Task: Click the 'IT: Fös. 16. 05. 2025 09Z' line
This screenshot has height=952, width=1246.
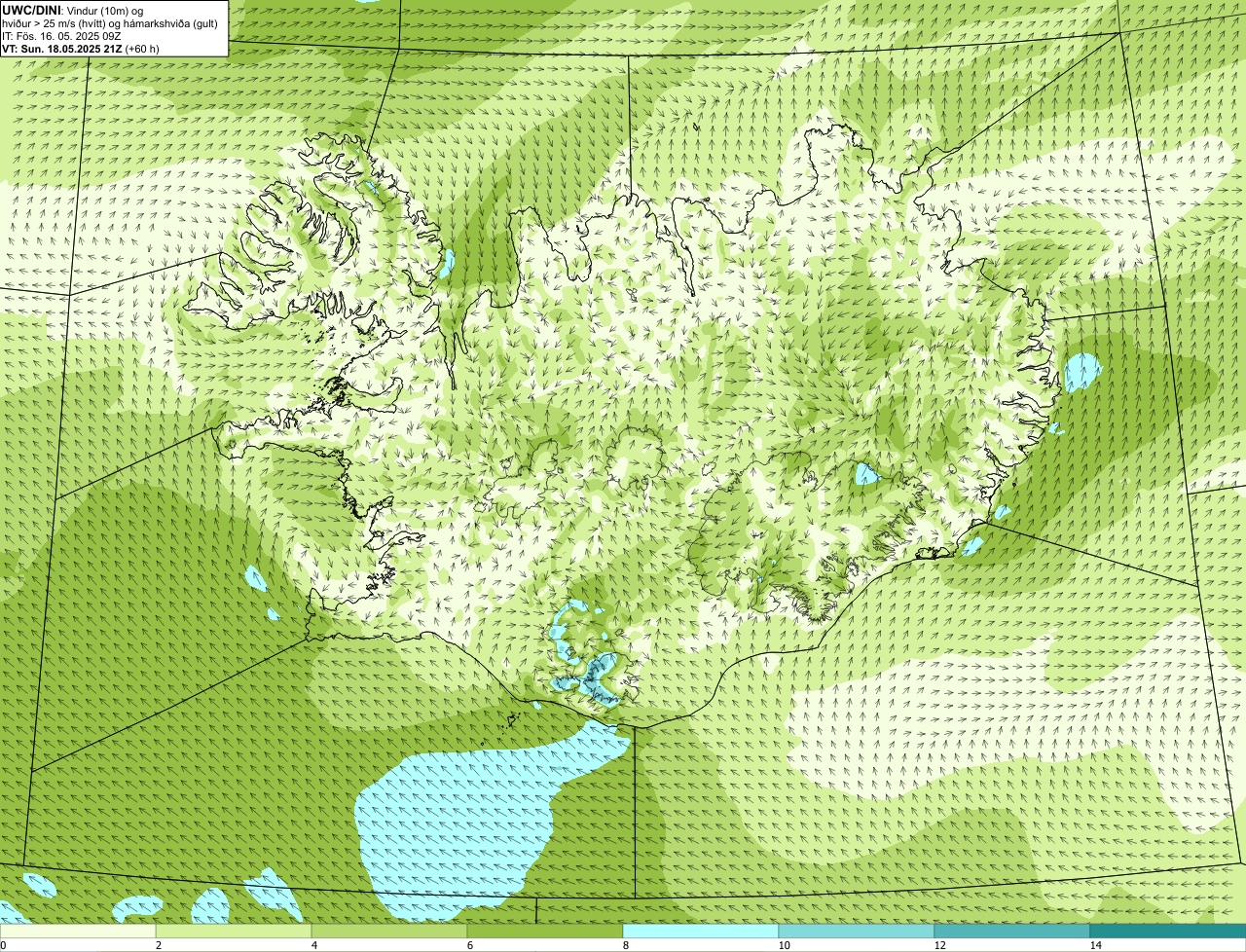Action: [61, 36]
